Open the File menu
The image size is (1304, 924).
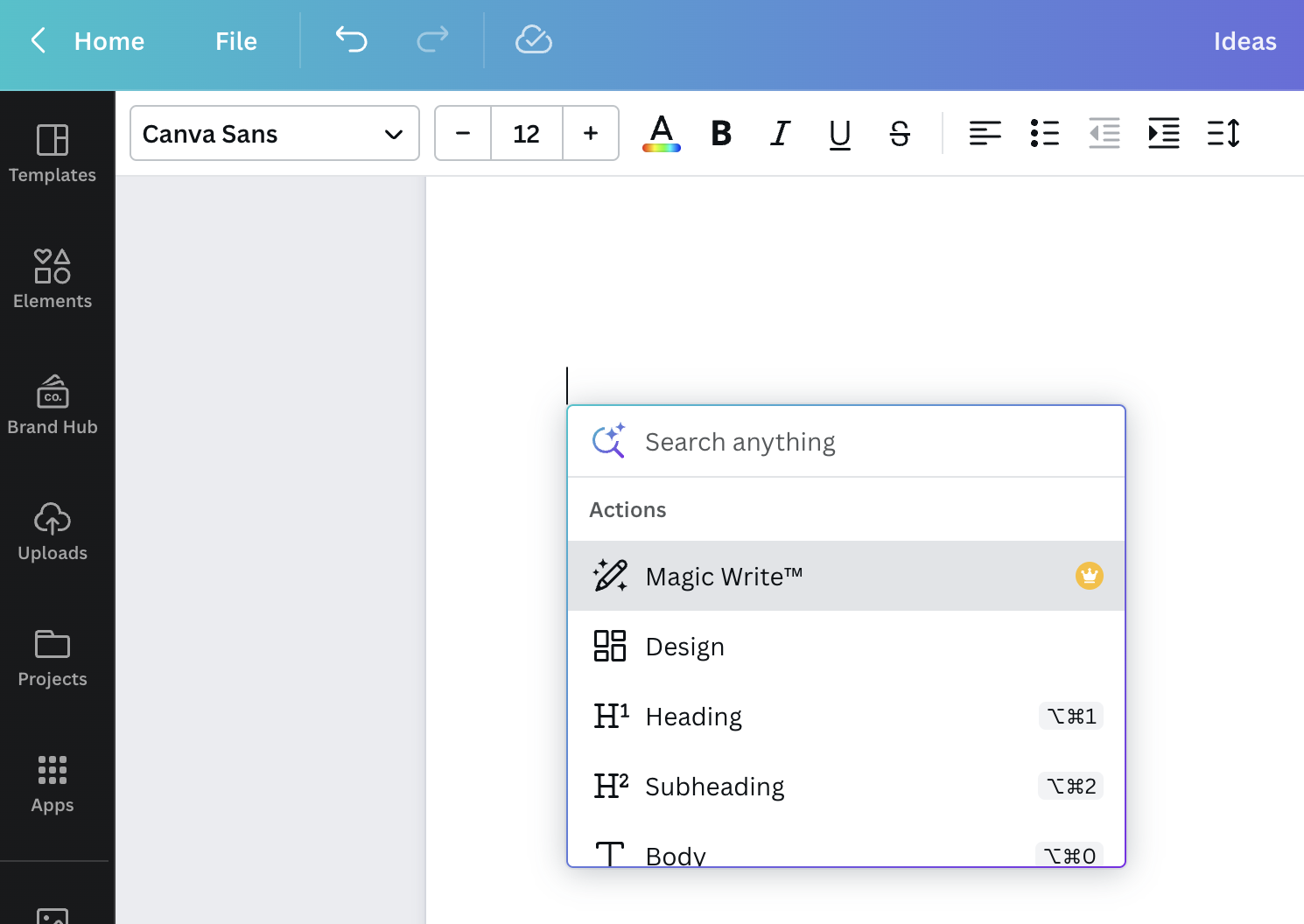236,41
